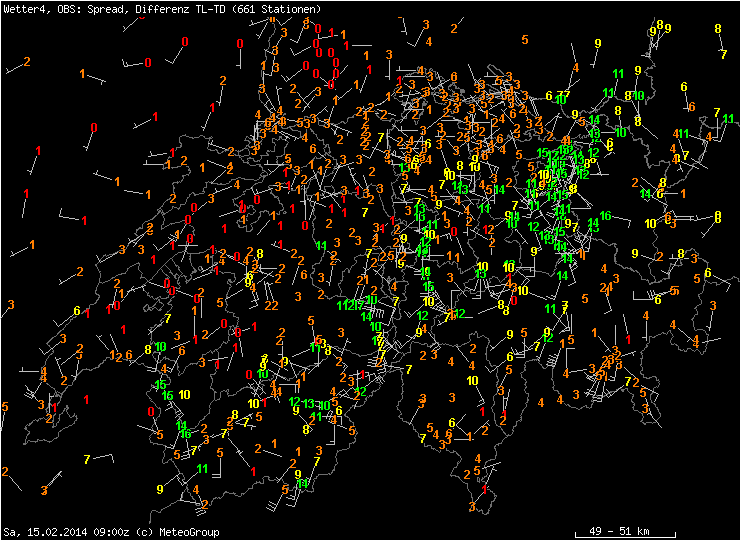The height and width of the screenshot is (540, 740).
Task: Click the yellow 8 at the right edge, mid-height
Action: 717,216
